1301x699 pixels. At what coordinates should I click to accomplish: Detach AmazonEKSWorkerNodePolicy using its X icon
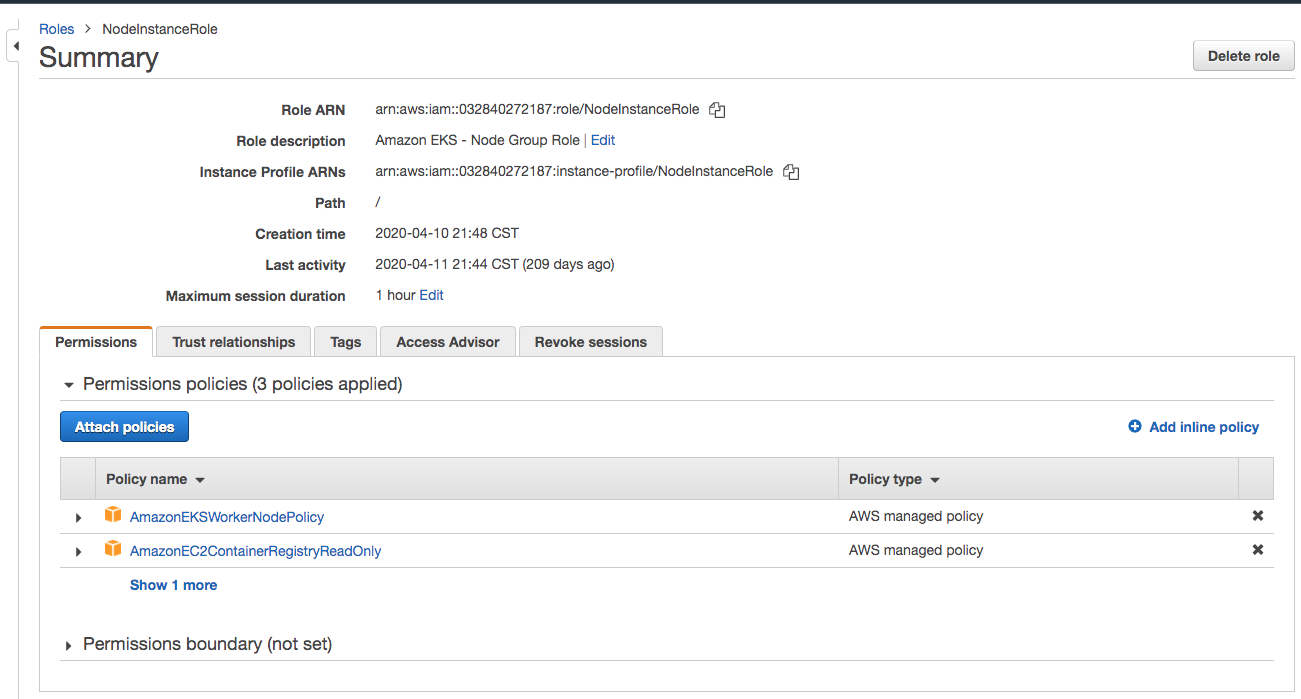[1257, 515]
